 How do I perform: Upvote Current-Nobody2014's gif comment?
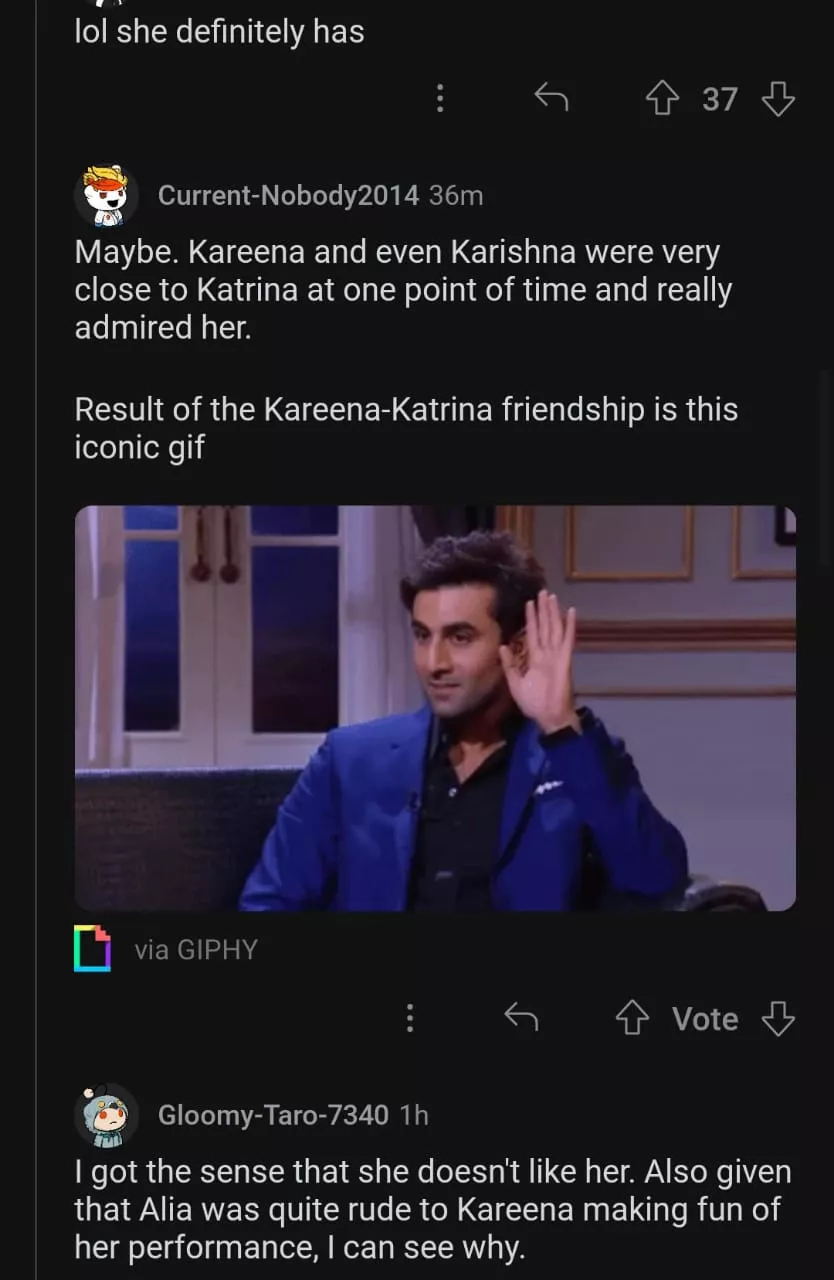(x=631, y=1019)
